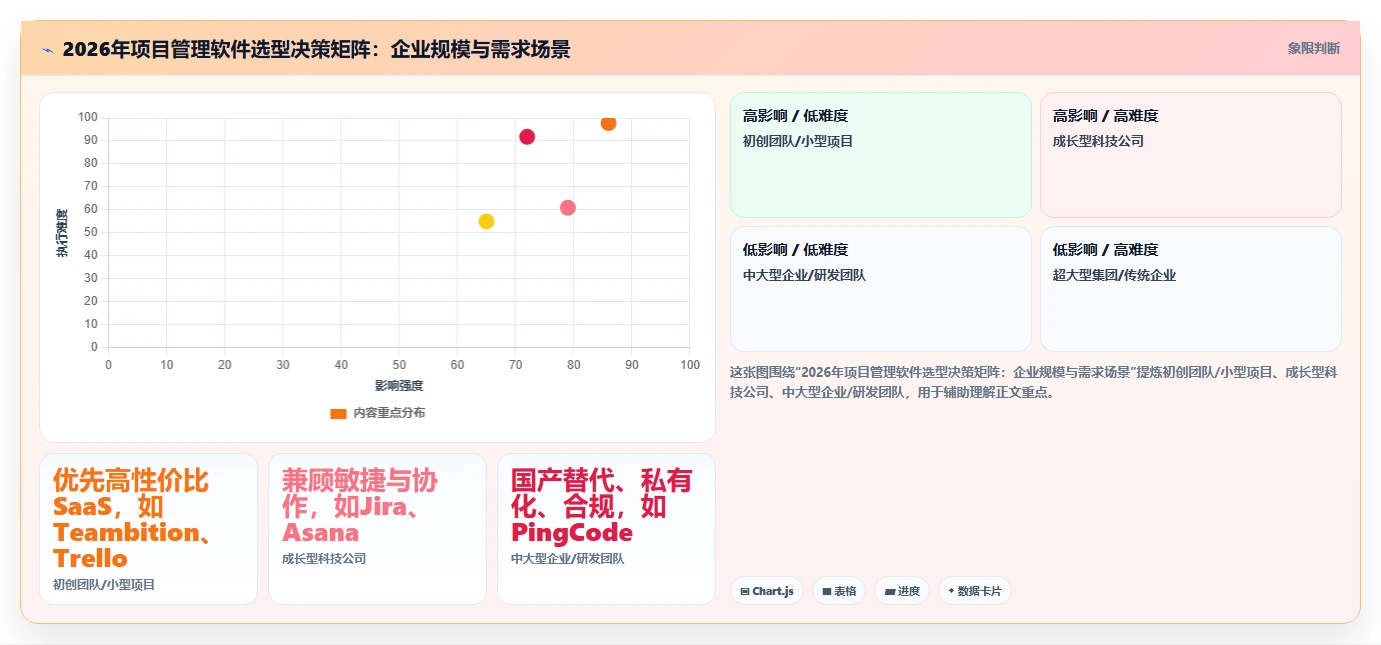Click 初创团队/小型项目 under Trello card
Screen dimensions: 1381x645
[104, 584]
